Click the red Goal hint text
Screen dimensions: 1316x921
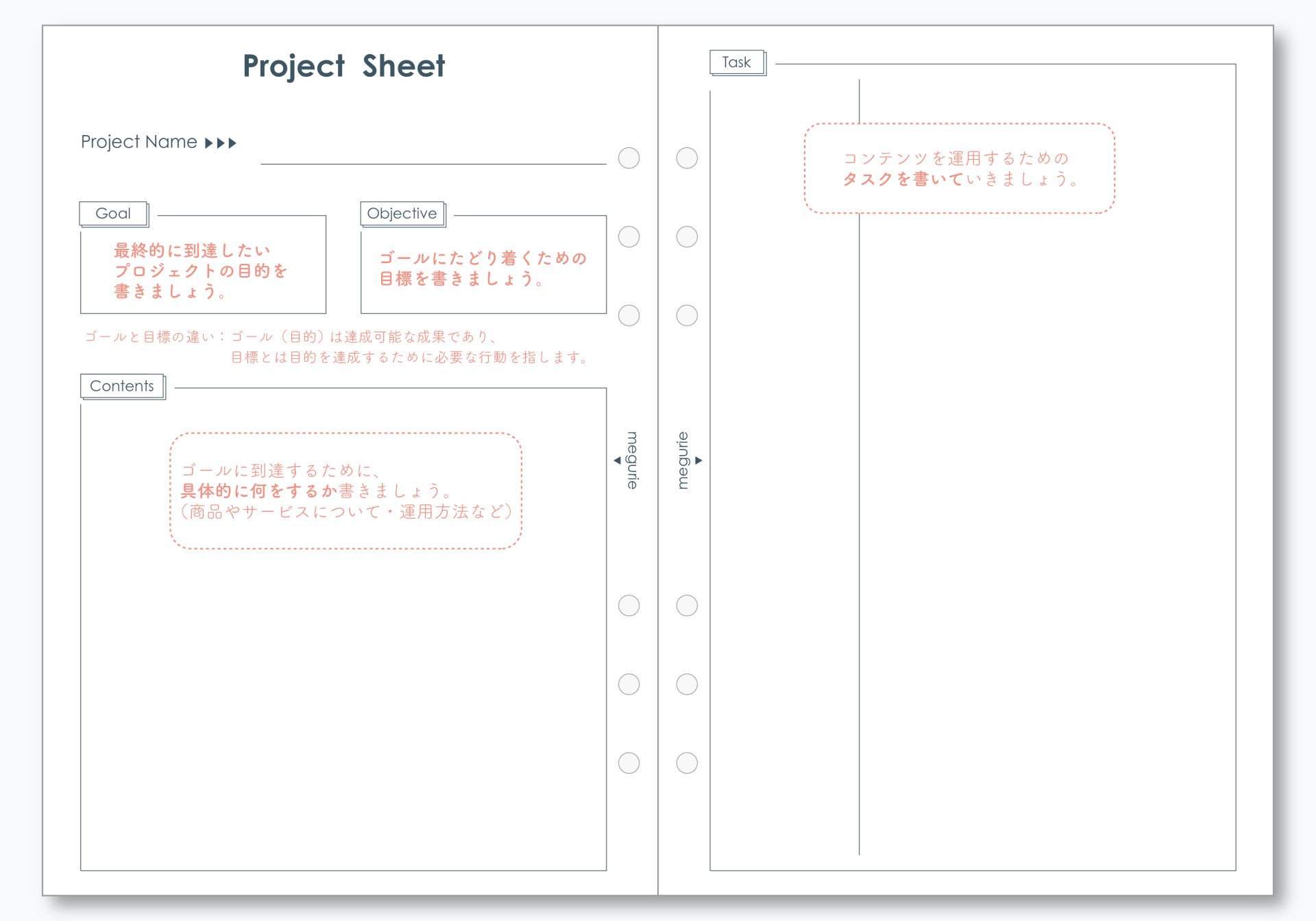[x=199, y=271]
